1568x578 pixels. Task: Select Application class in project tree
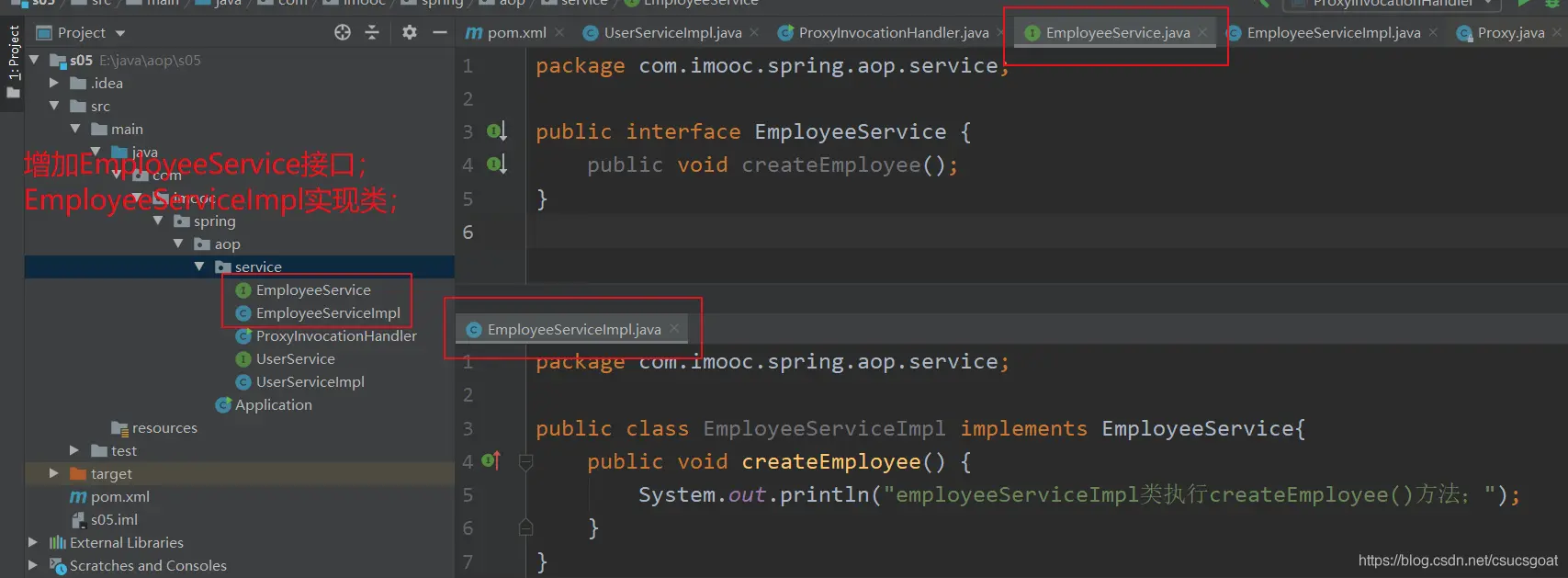pyautogui.click(x=273, y=404)
